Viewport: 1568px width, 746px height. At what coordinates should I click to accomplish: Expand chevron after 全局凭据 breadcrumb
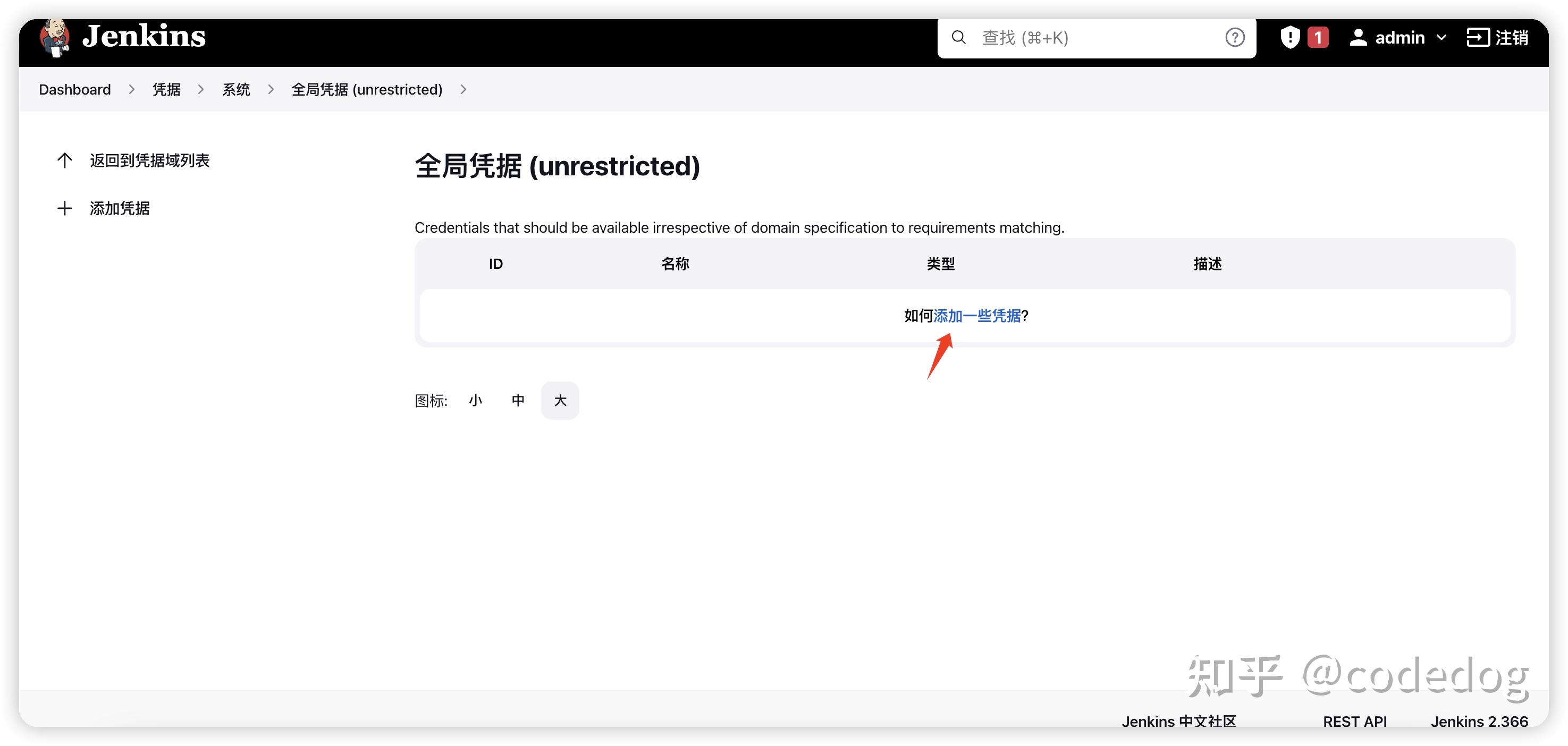click(x=463, y=89)
